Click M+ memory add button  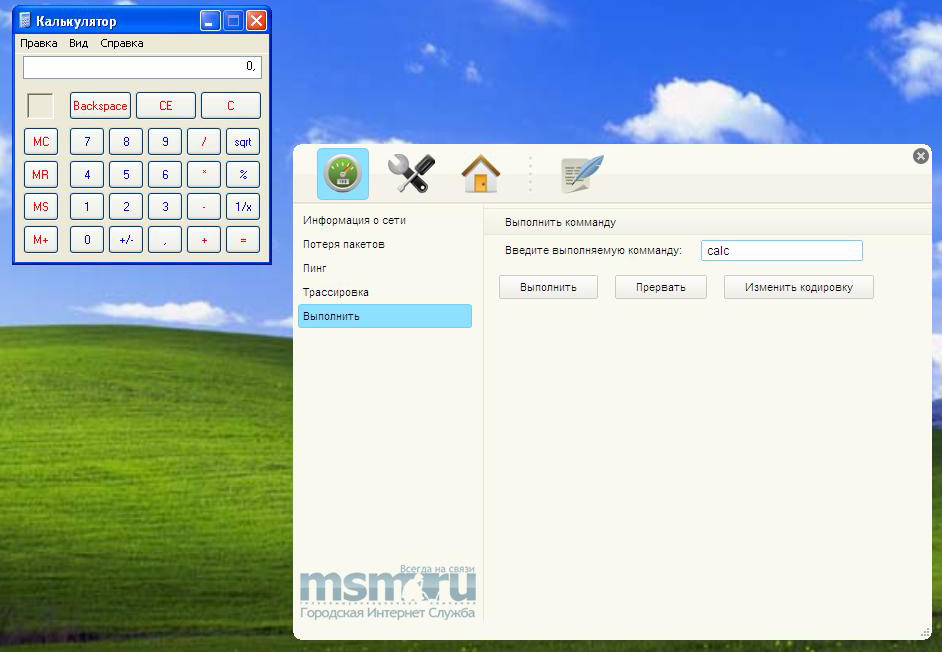coord(41,239)
